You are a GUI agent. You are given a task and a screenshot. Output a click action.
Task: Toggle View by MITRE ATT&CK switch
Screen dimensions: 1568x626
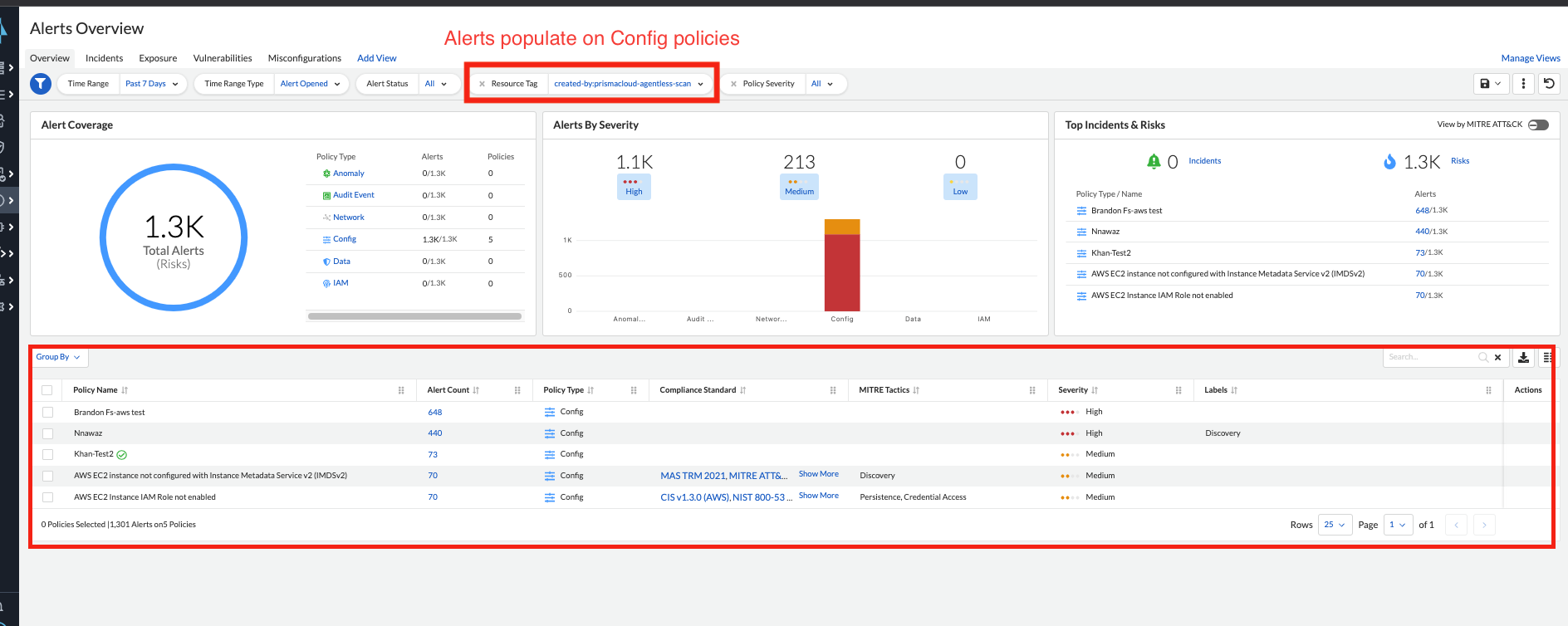coord(1538,125)
